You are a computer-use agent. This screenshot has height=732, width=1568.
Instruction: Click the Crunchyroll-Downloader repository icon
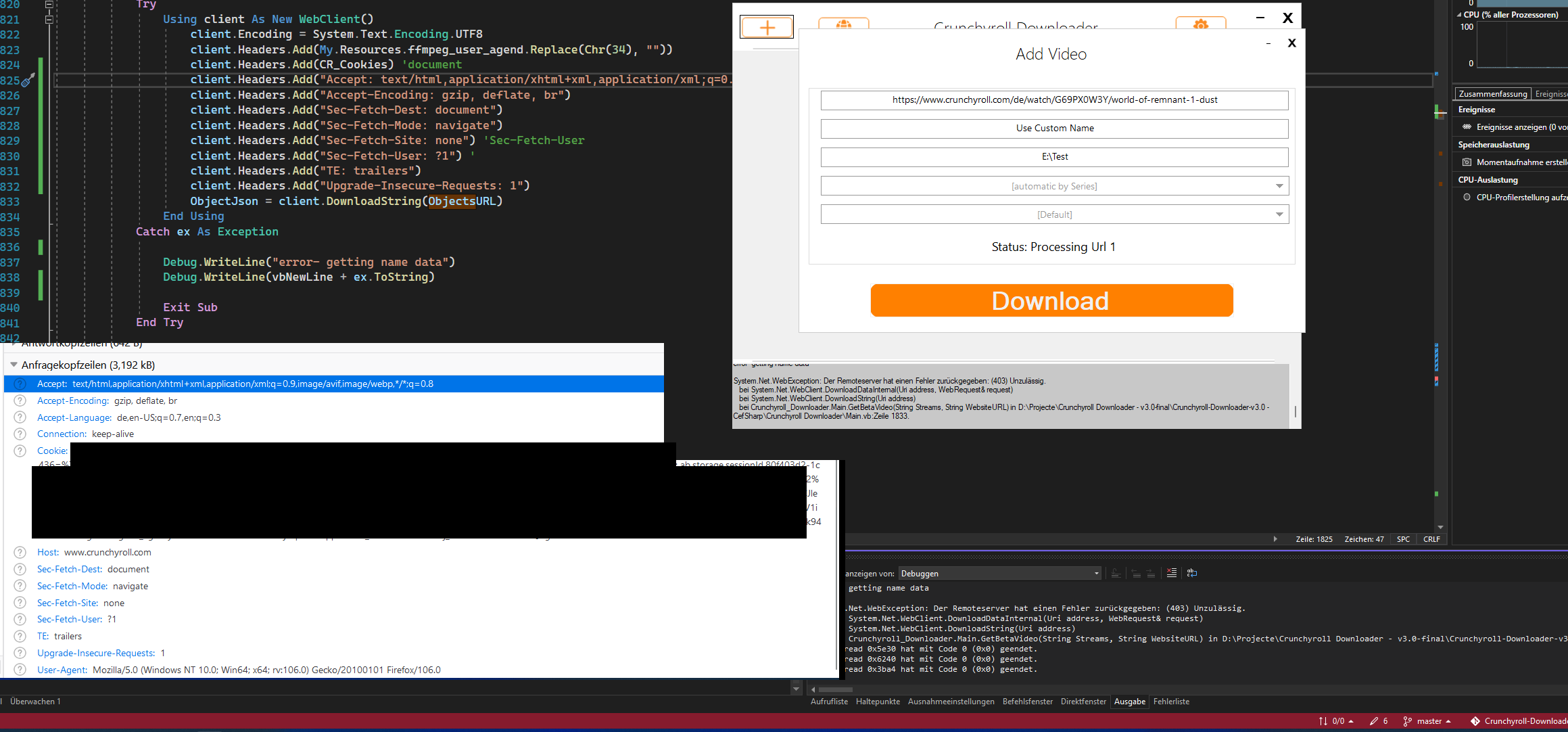tap(1475, 721)
